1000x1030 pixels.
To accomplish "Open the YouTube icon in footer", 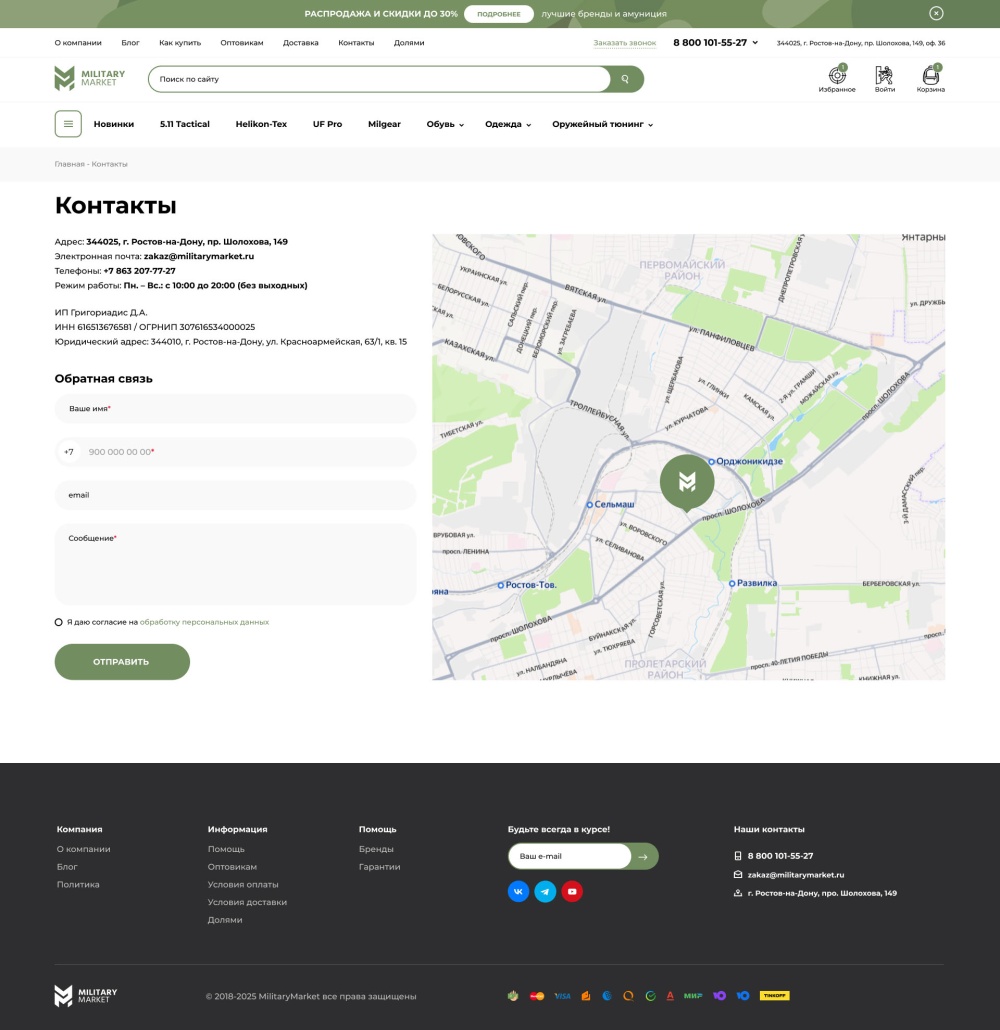I will click(x=572, y=891).
